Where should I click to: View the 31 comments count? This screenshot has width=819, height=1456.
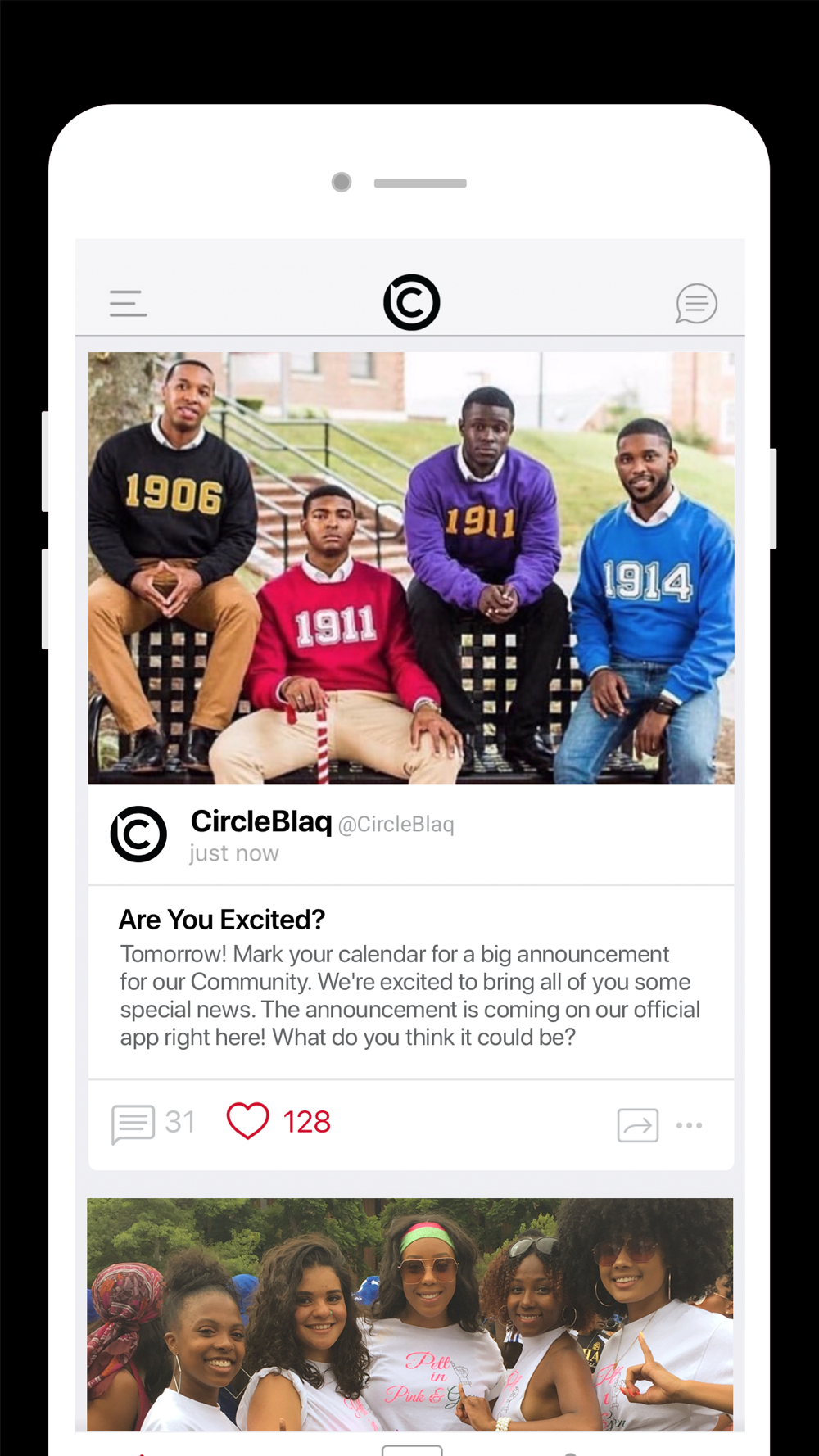(x=180, y=1122)
